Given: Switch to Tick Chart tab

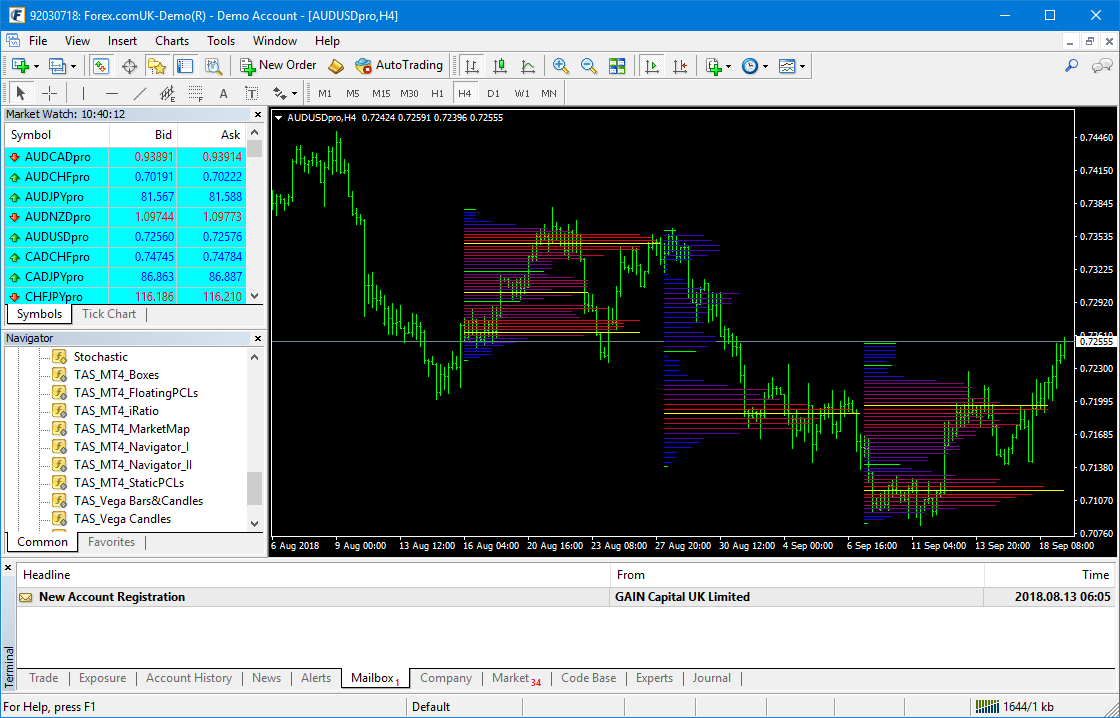Looking at the screenshot, I should pos(109,314).
